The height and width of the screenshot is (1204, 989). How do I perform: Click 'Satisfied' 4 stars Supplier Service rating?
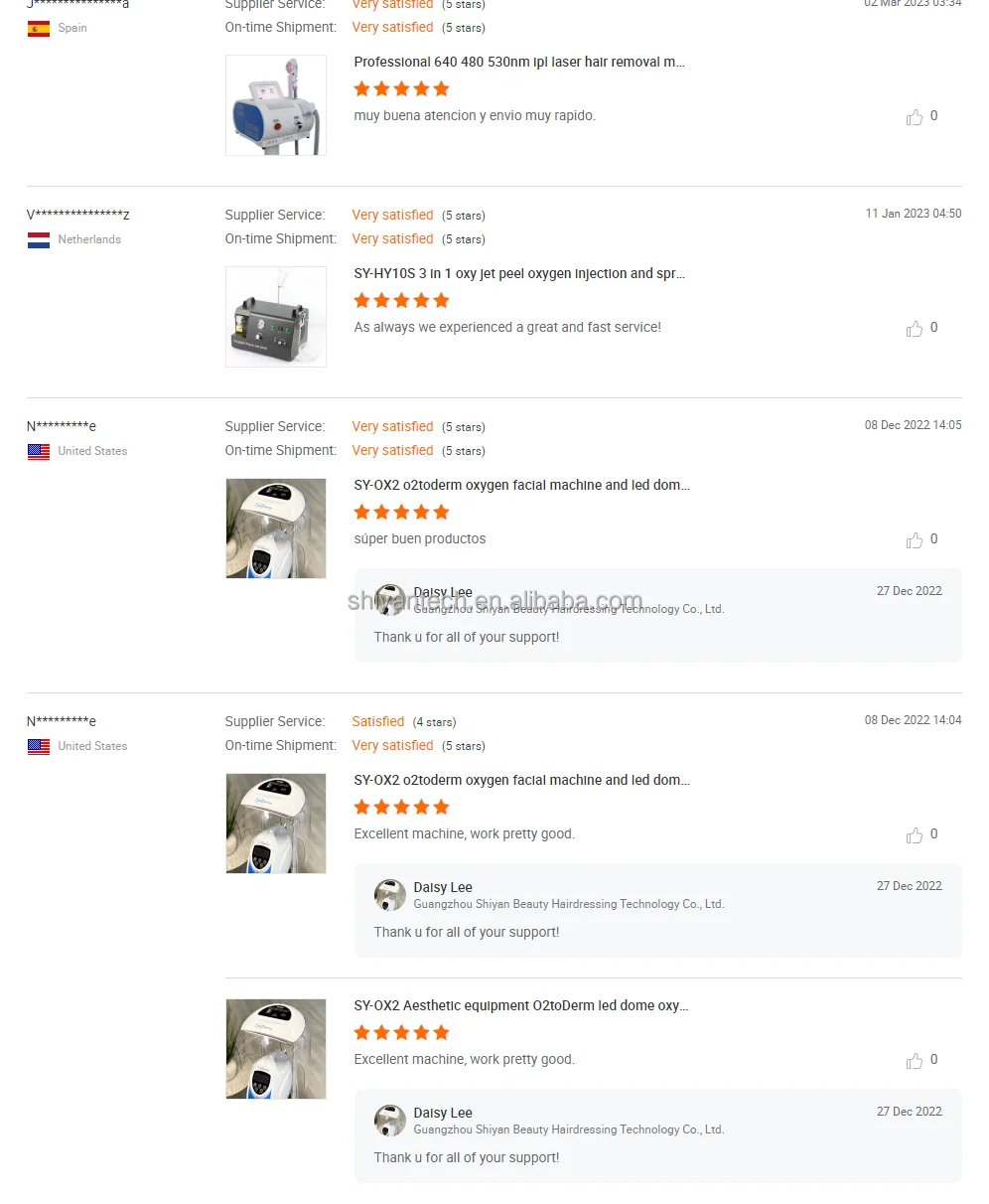378,722
